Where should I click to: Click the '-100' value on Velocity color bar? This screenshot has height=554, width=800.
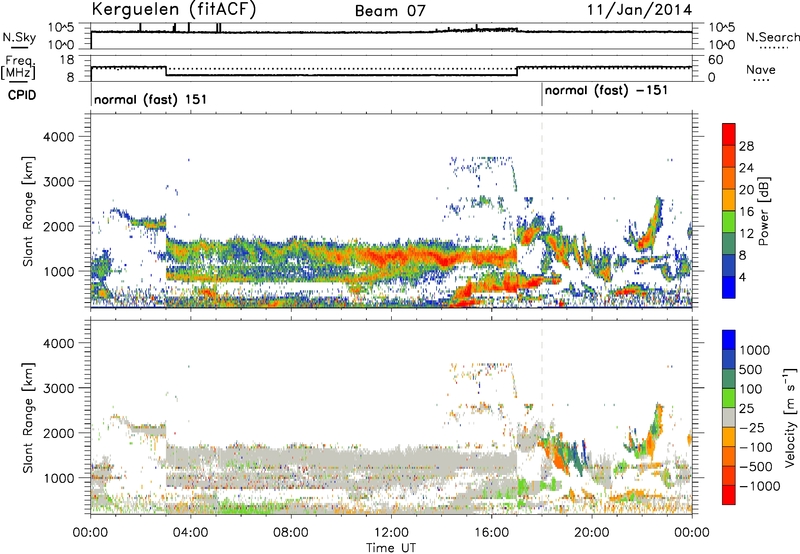(x=756, y=447)
